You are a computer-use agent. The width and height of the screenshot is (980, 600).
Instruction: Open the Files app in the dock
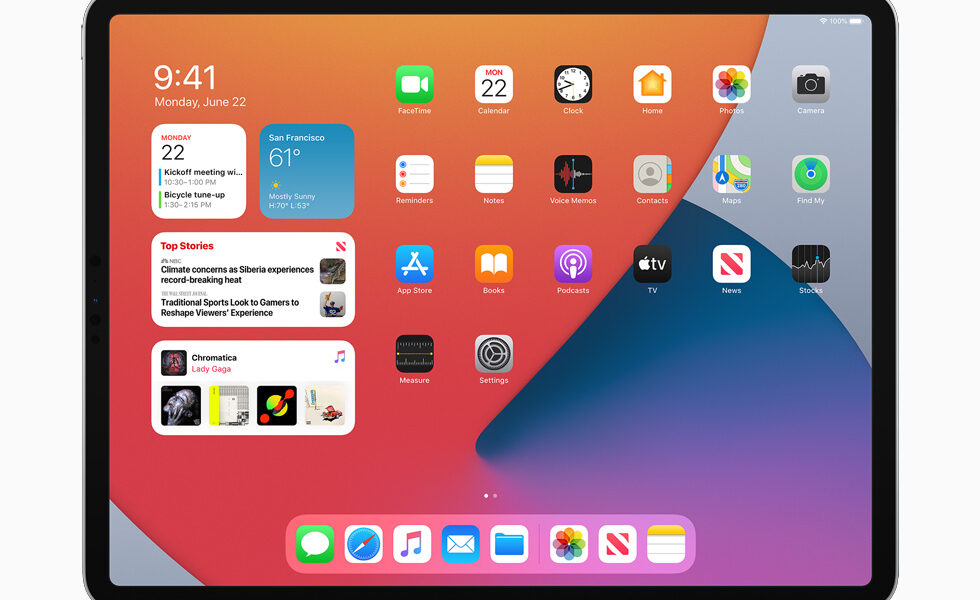(509, 544)
